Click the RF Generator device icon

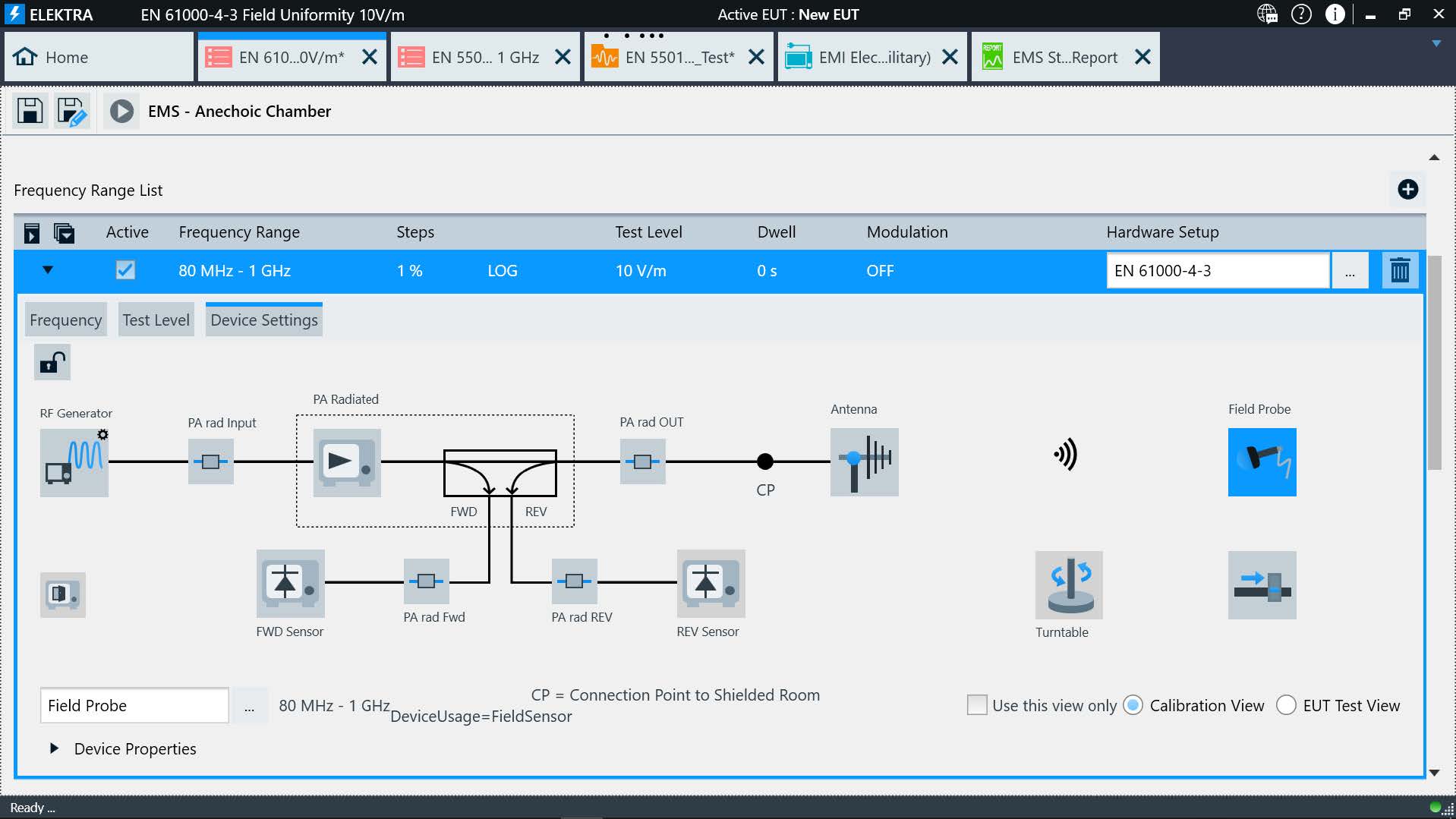tap(74, 462)
